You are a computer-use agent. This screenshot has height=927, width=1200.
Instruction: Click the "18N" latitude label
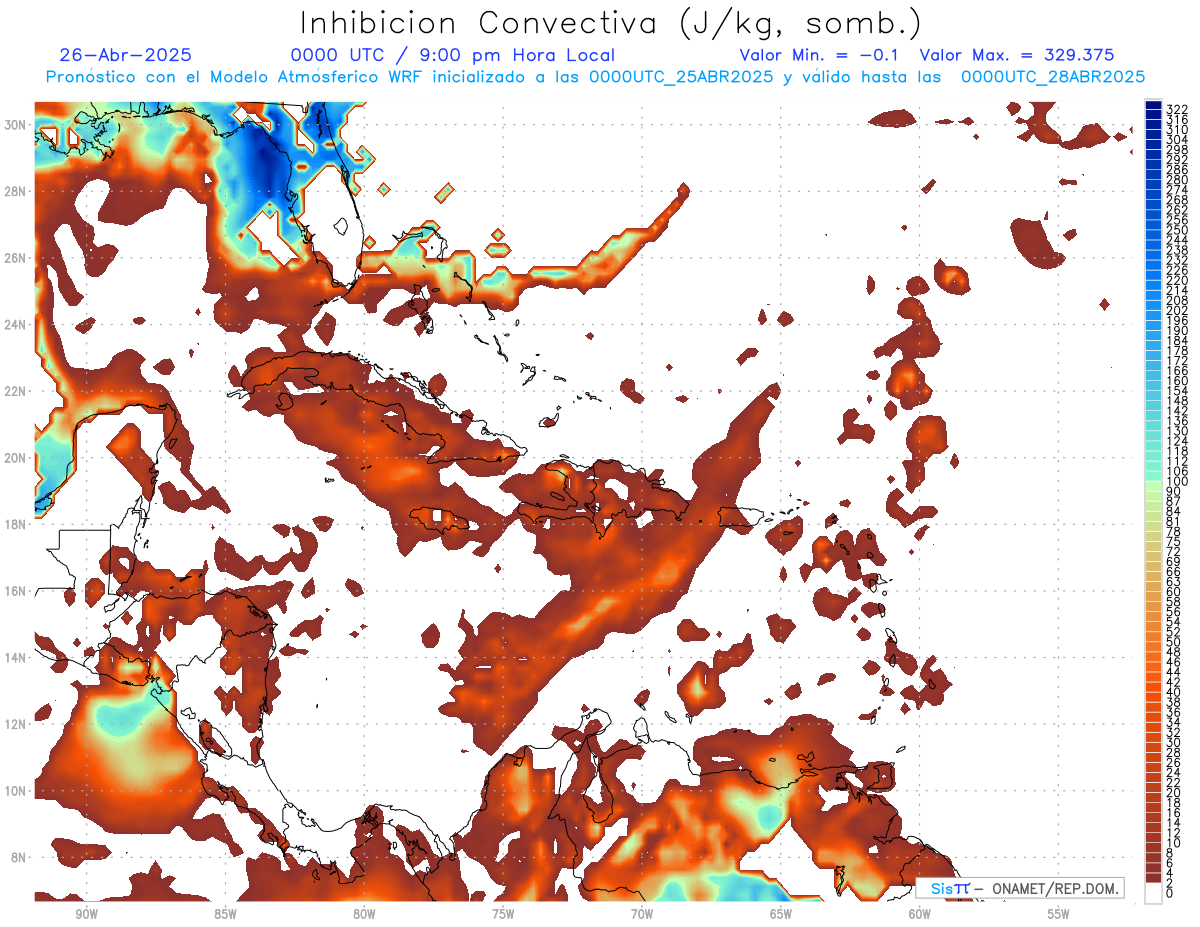click(17, 525)
